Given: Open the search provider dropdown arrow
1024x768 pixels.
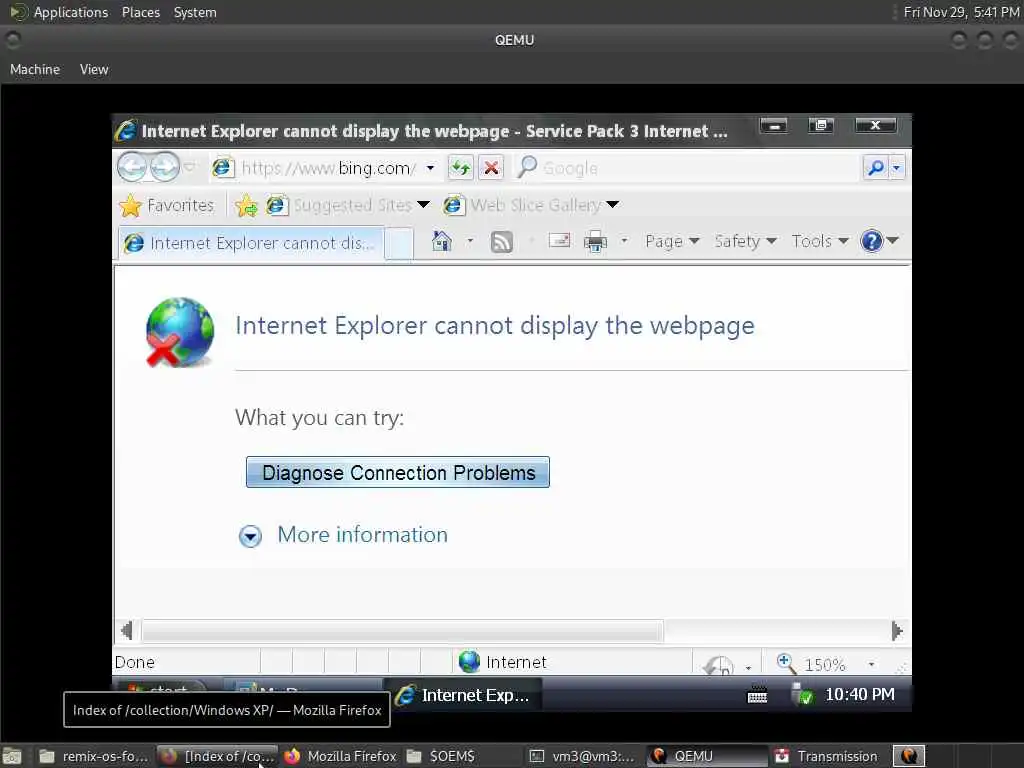Looking at the screenshot, I should [x=897, y=168].
